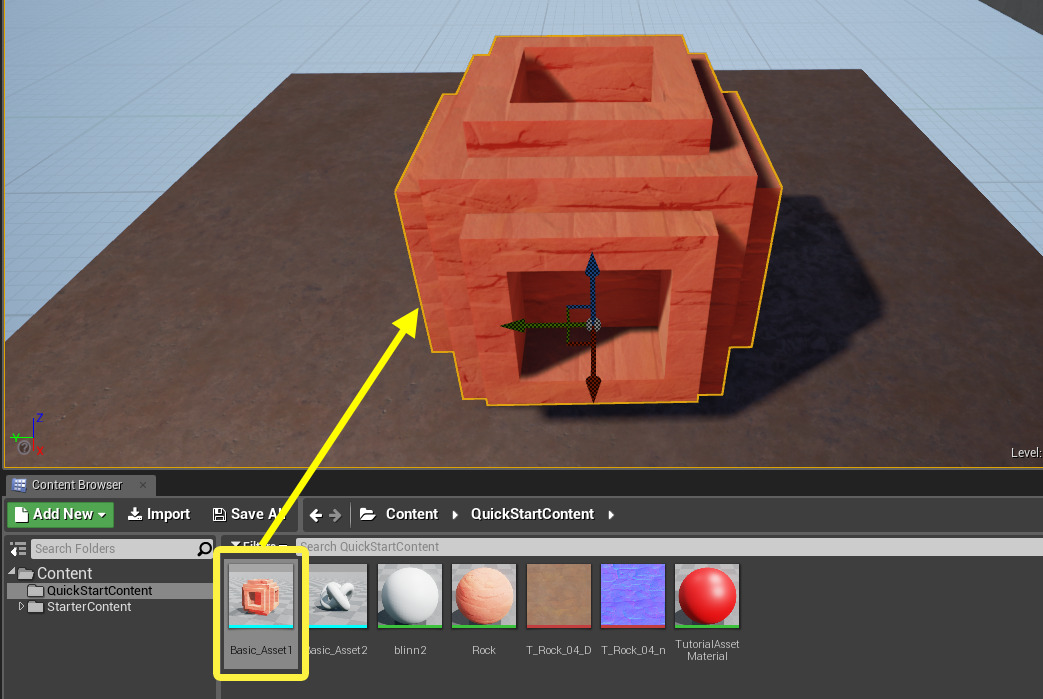
Task: Click the magnifying glass in Search Folders
Action: coord(205,548)
